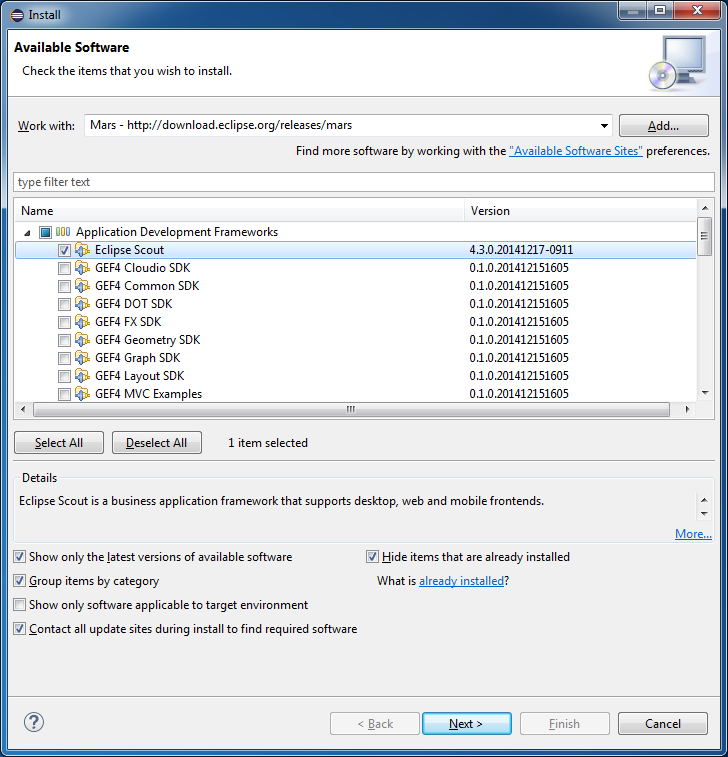This screenshot has height=757, width=728.
Task: Select the GEF4 Layout SDK row text
Action: 140,376
